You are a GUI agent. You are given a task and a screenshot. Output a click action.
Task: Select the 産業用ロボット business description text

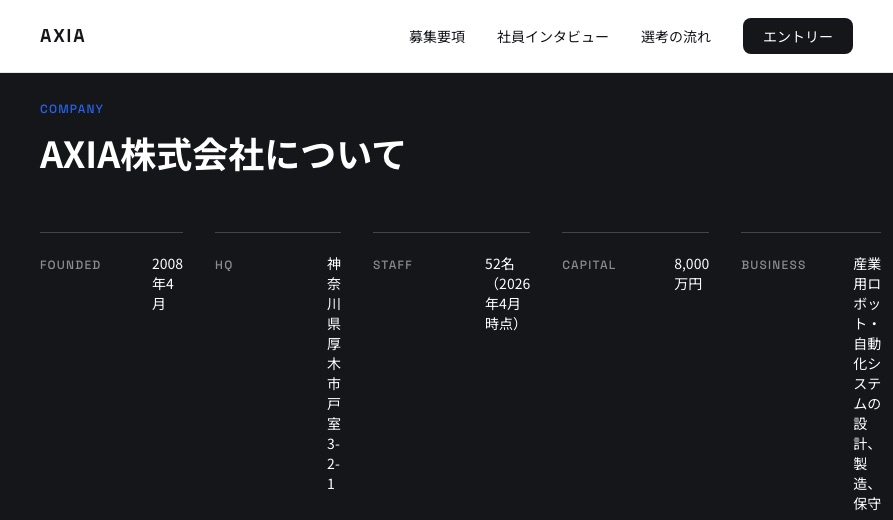[x=867, y=384]
